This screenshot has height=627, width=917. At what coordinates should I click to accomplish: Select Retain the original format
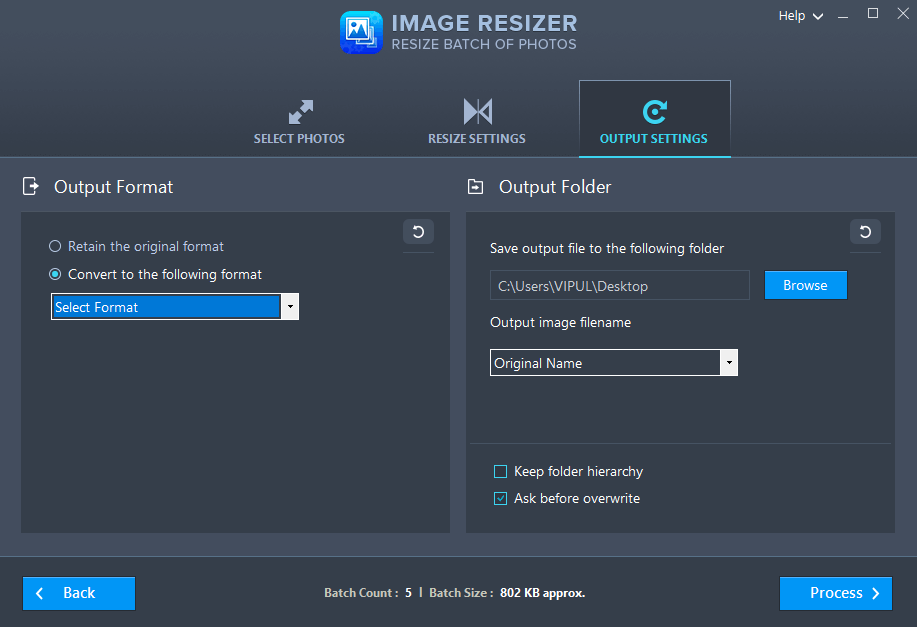pyautogui.click(x=56, y=246)
